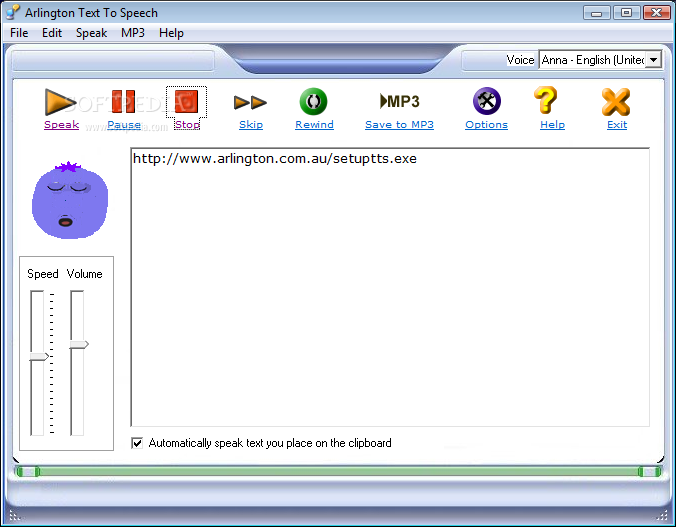
Task: Click the red Stop square icon
Action: [186, 101]
